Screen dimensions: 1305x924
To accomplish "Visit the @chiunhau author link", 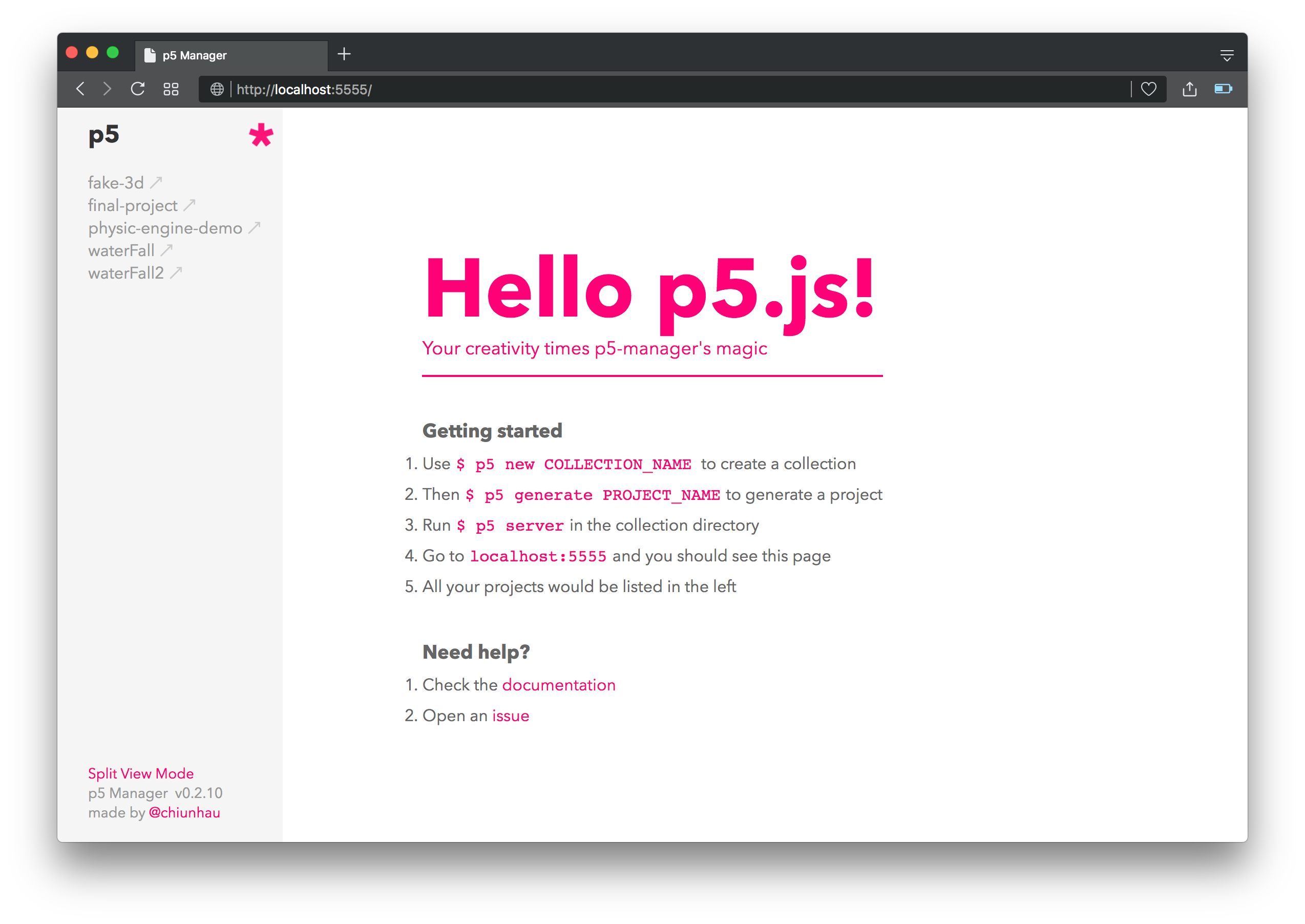I will click(x=184, y=812).
